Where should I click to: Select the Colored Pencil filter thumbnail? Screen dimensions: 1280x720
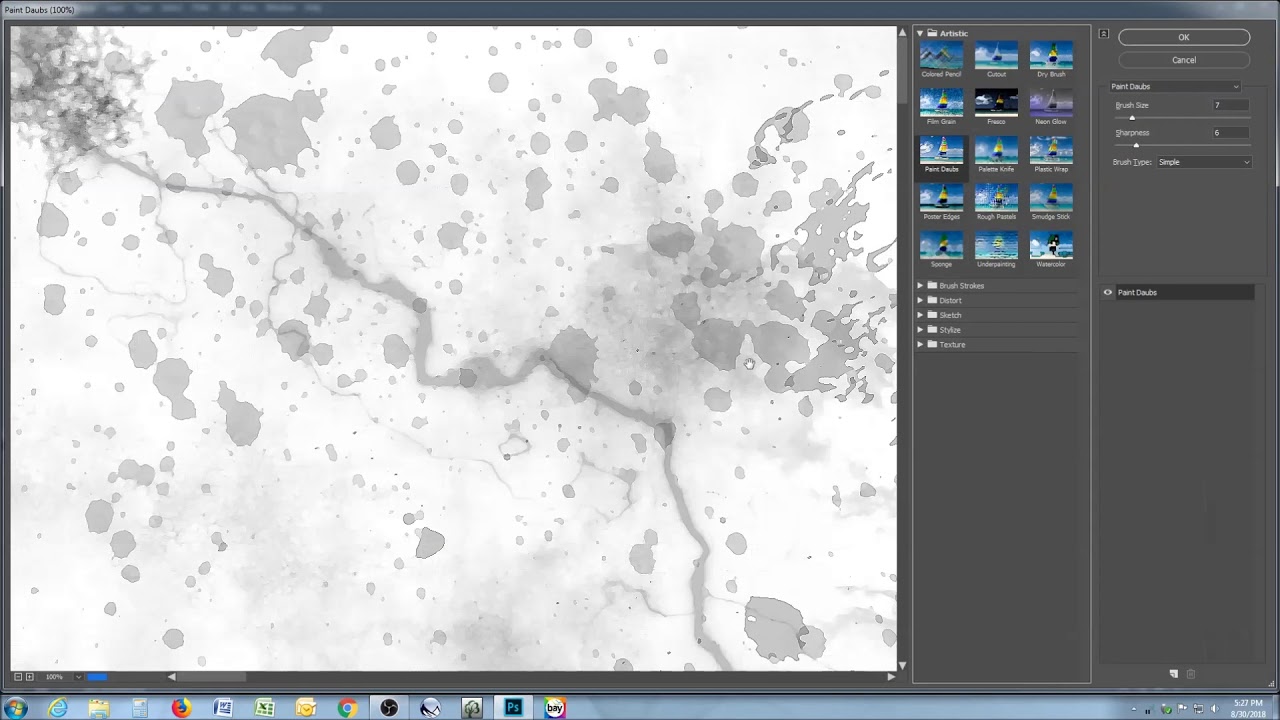click(941, 55)
